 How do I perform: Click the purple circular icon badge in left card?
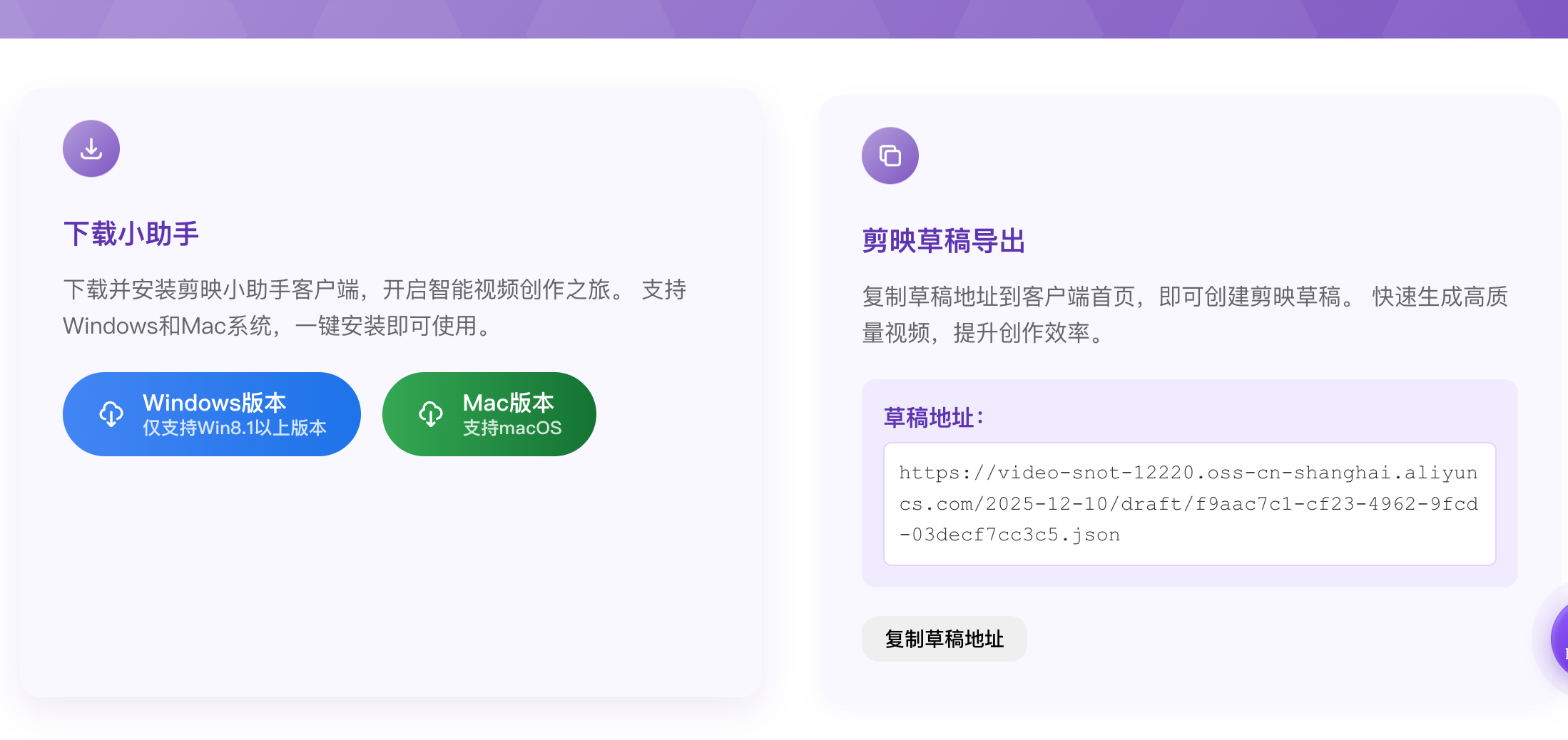click(x=91, y=148)
